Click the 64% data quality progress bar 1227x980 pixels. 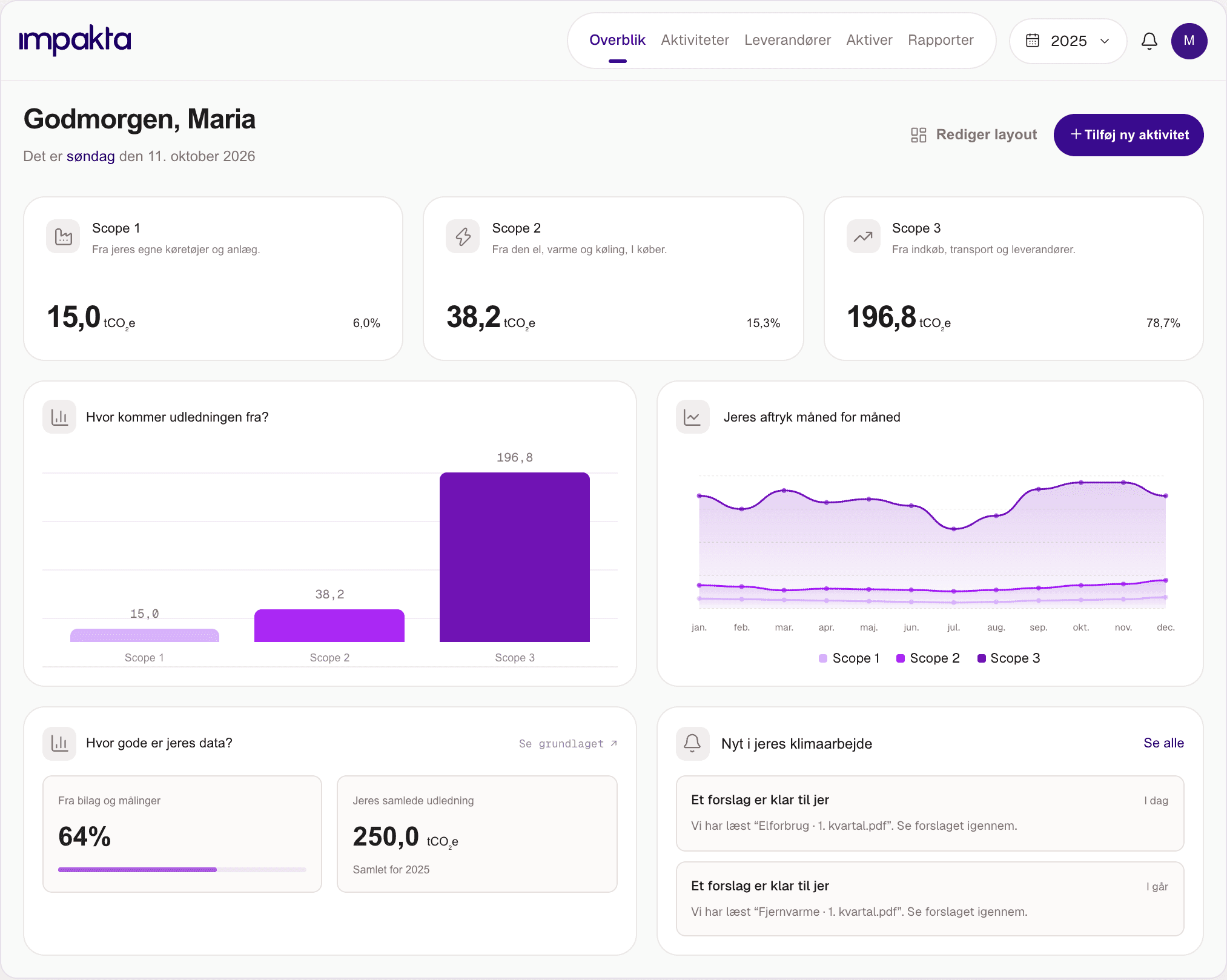tap(182, 870)
